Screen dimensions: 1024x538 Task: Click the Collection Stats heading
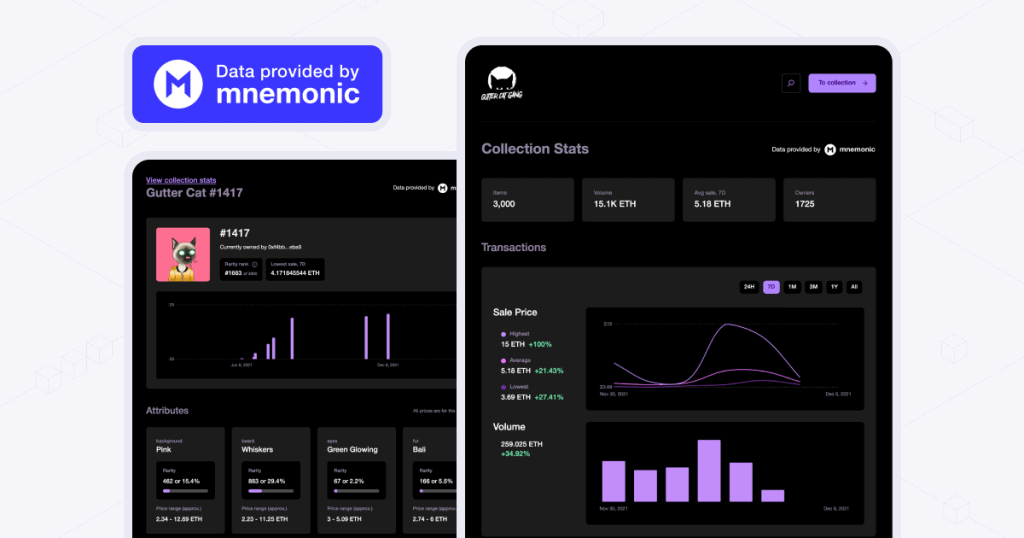click(x=535, y=149)
